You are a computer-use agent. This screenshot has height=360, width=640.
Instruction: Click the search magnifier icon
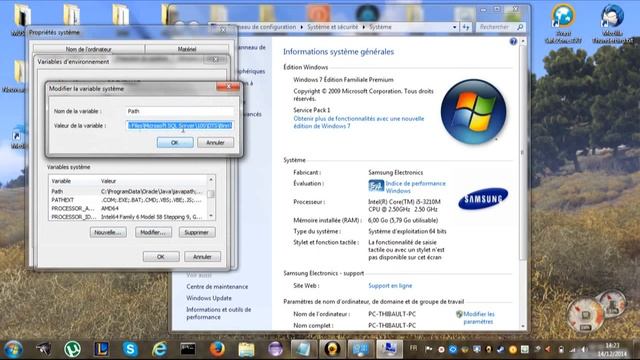520,27
